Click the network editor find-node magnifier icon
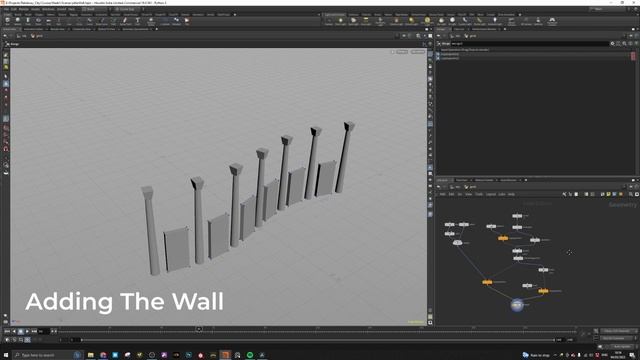 click(630, 194)
